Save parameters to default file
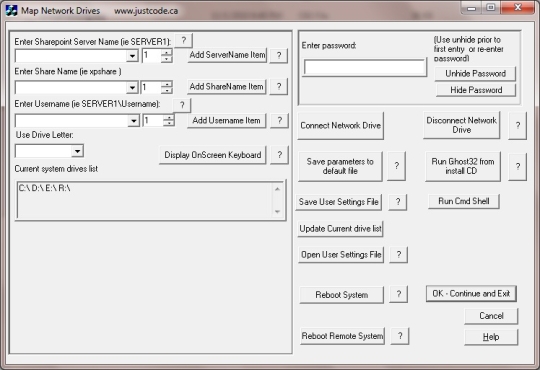This screenshot has width=540, height=370. pyautogui.click(x=340, y=166)
